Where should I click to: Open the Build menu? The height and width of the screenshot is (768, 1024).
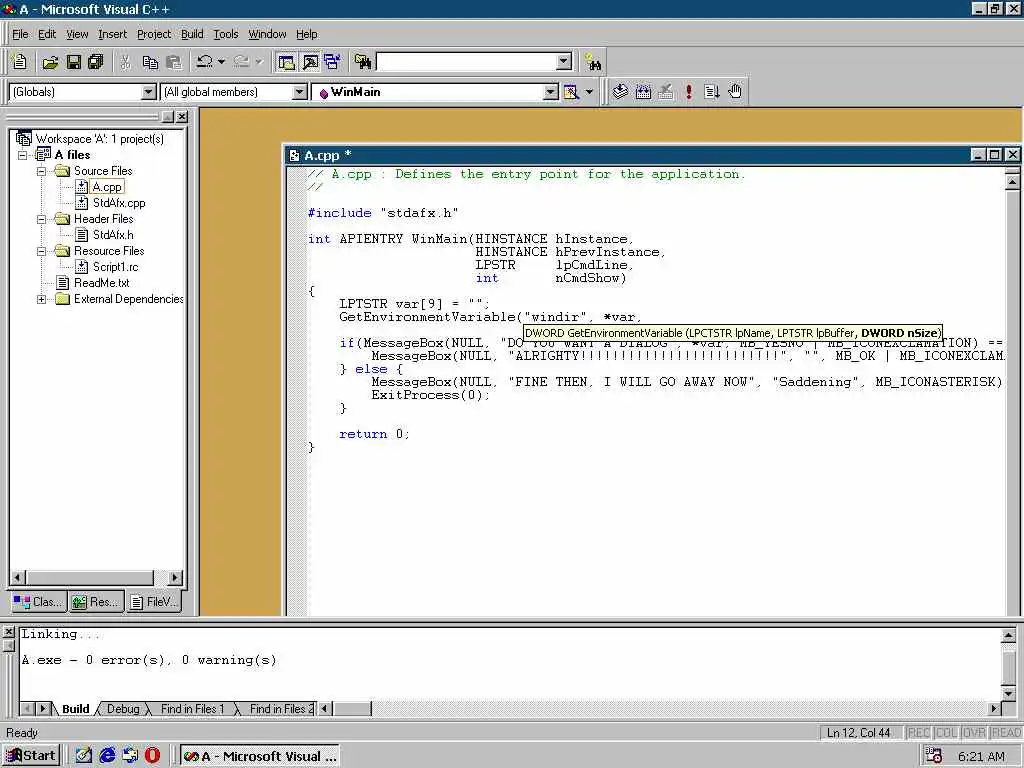(x=192, y=34)
